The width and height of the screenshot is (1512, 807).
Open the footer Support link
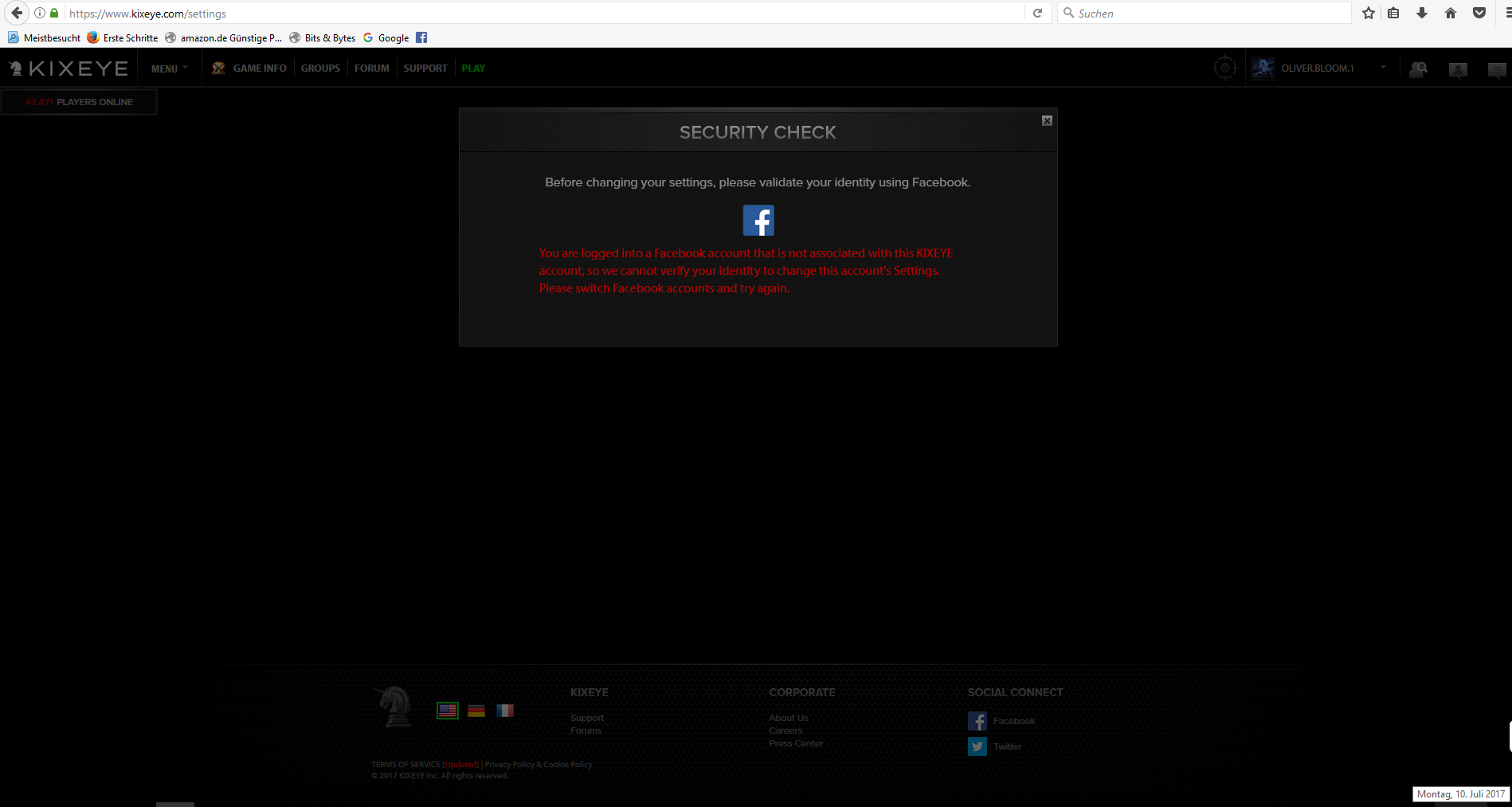coord(587,718)
